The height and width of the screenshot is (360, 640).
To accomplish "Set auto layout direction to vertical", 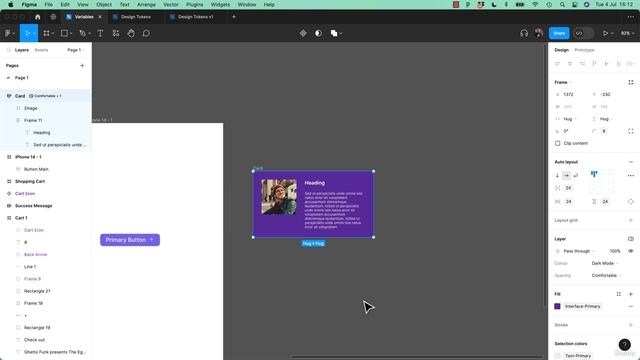I will coord(557,175).
